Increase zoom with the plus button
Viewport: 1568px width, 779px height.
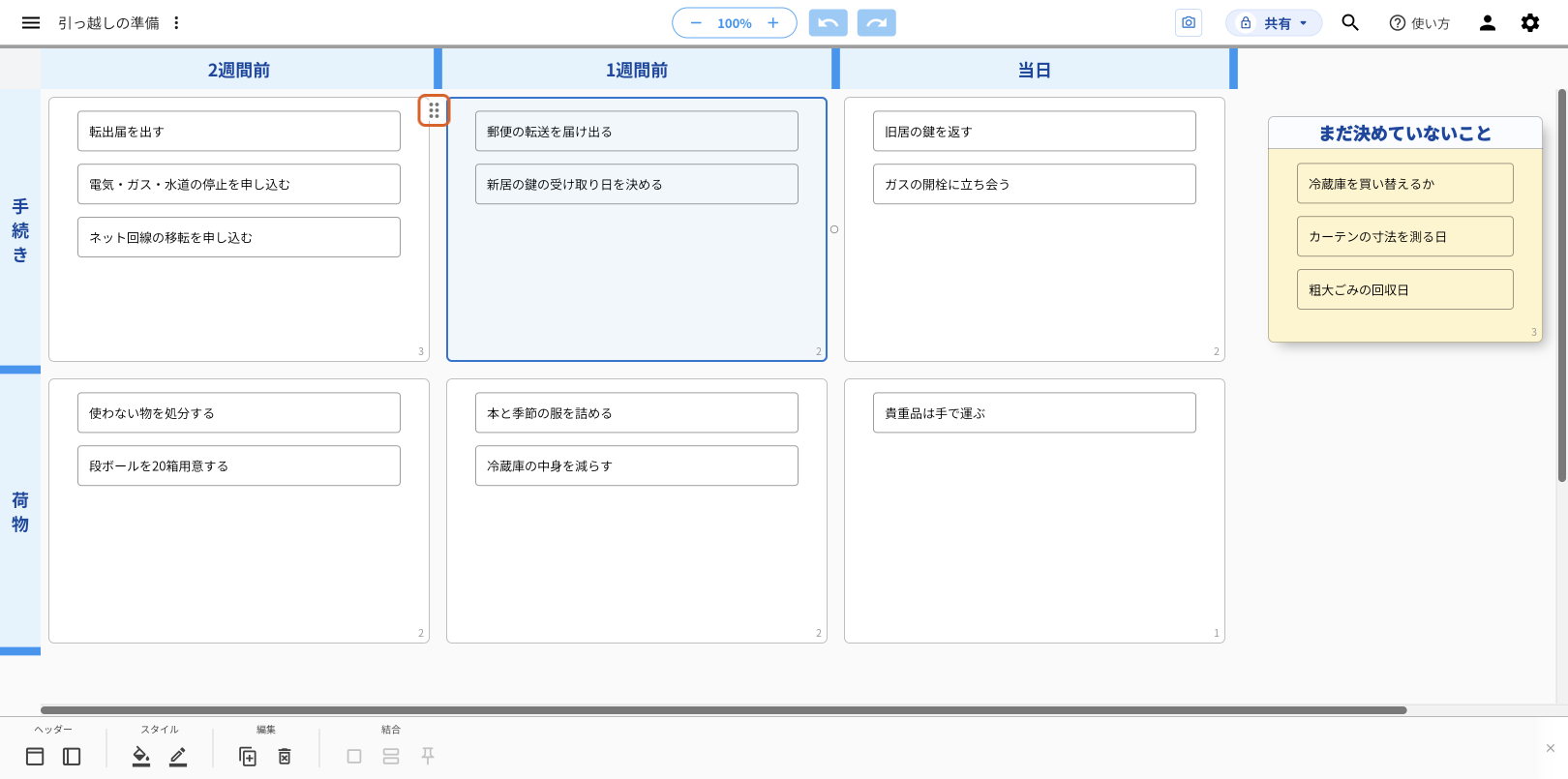pyautogui.click(x=772, y=23)
